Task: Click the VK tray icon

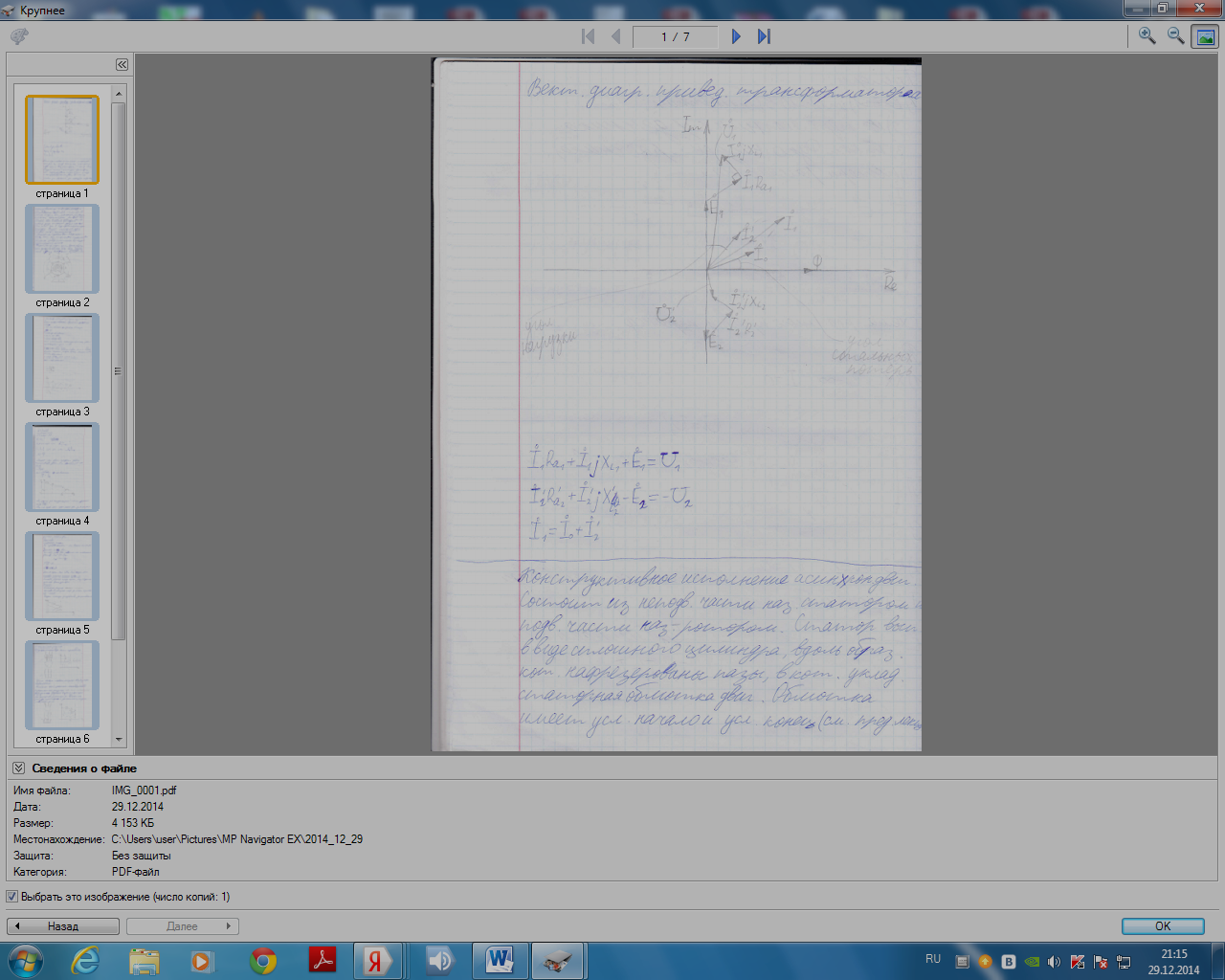Action: coord(1008,962)
